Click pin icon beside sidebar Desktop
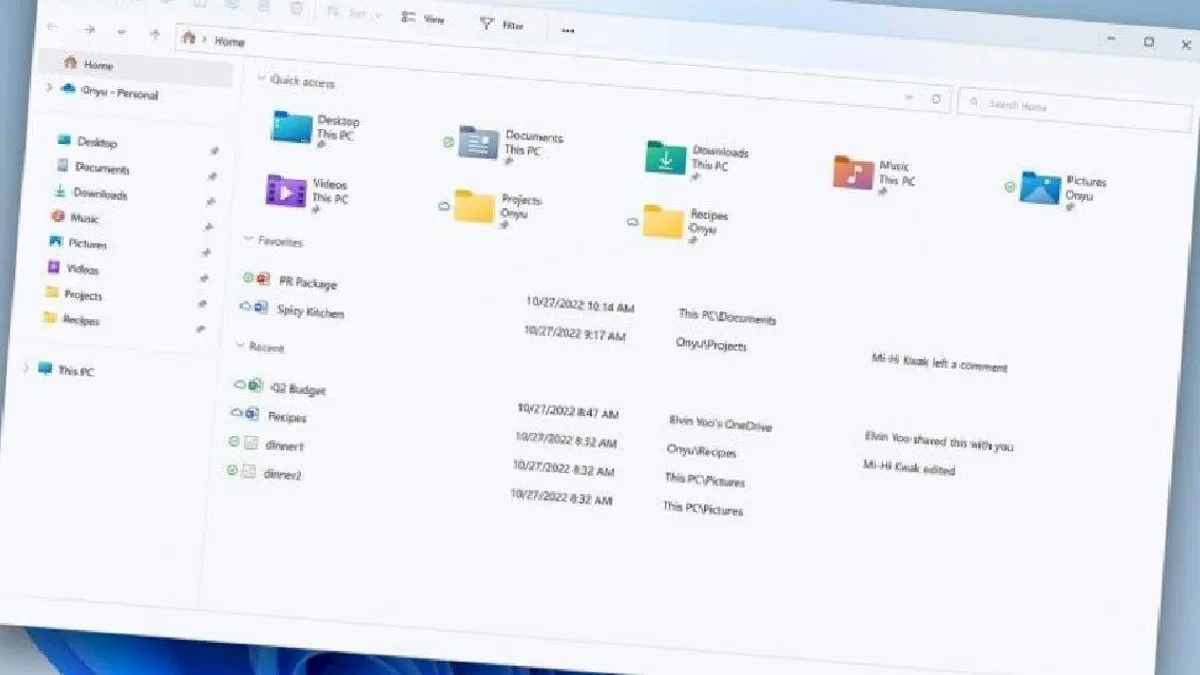This screenshot has width=1200, height=675. 213,151
